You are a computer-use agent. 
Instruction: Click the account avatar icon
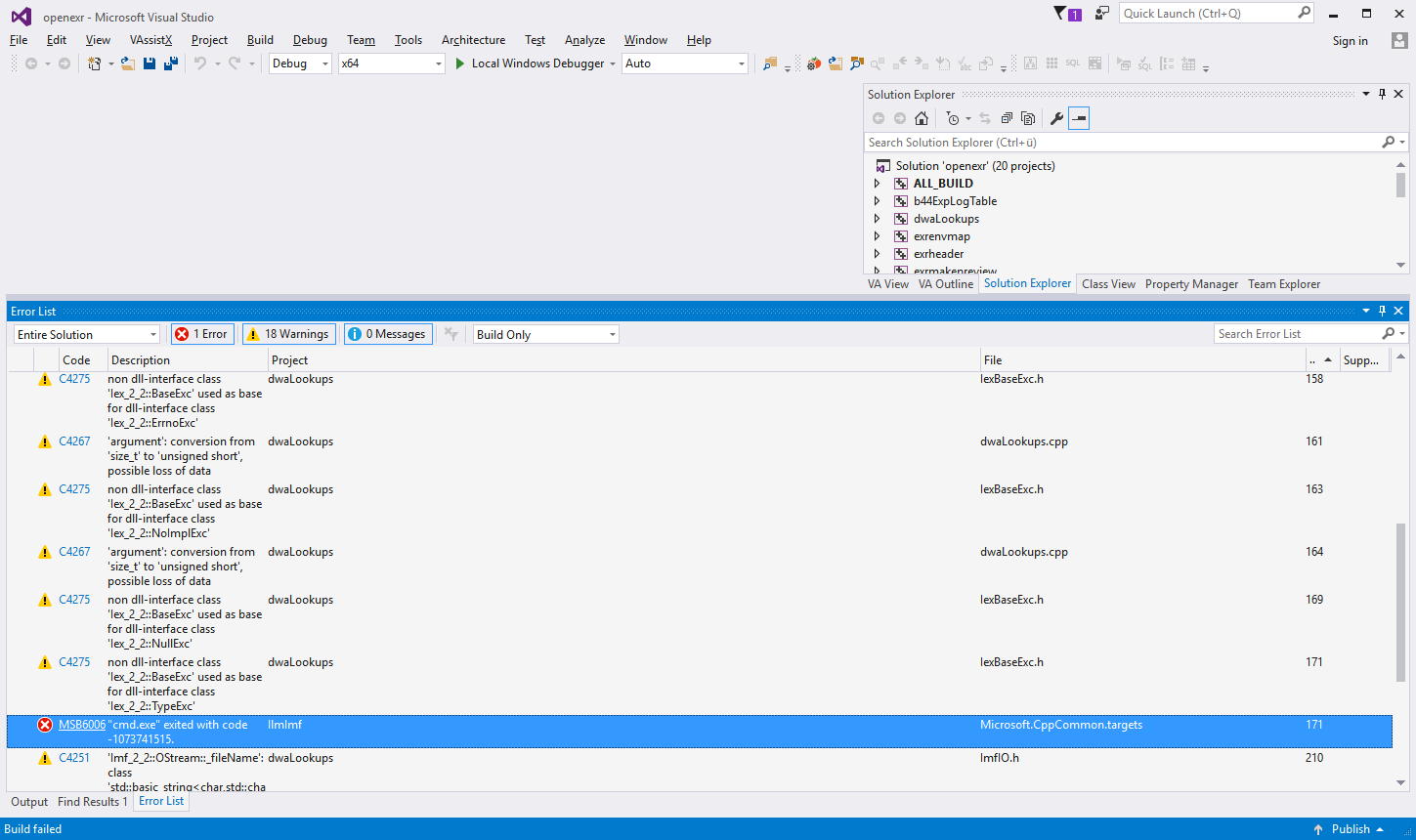click(1399, 40)
